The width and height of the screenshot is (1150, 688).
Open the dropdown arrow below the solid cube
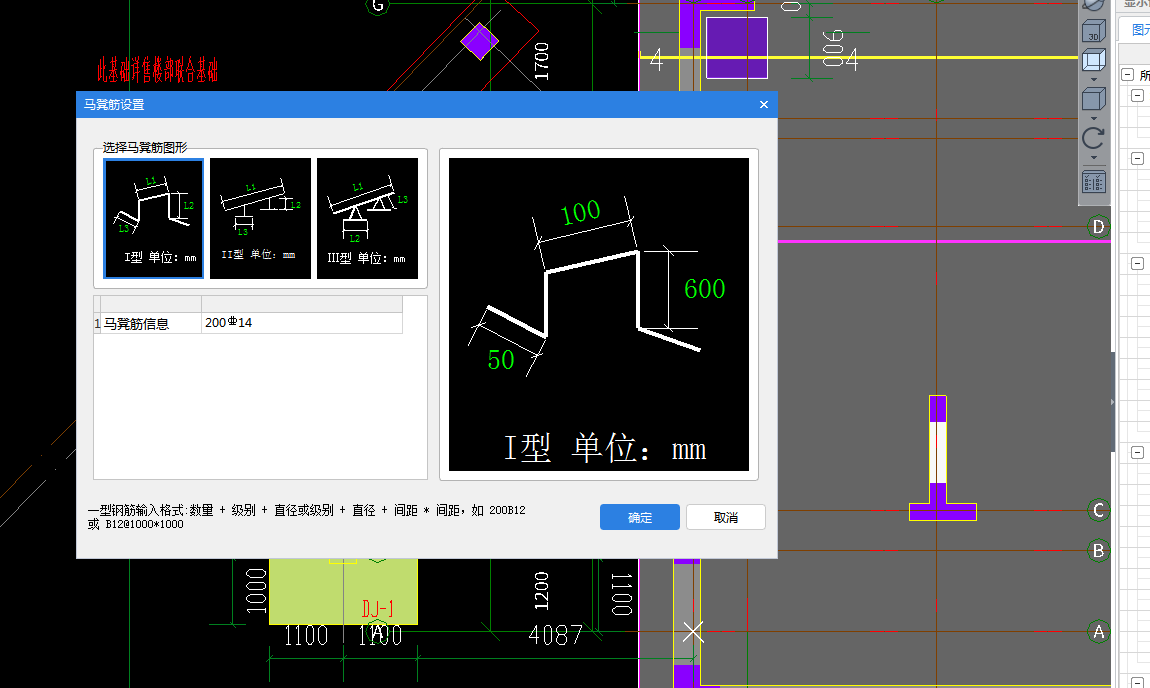point(1094,118)
